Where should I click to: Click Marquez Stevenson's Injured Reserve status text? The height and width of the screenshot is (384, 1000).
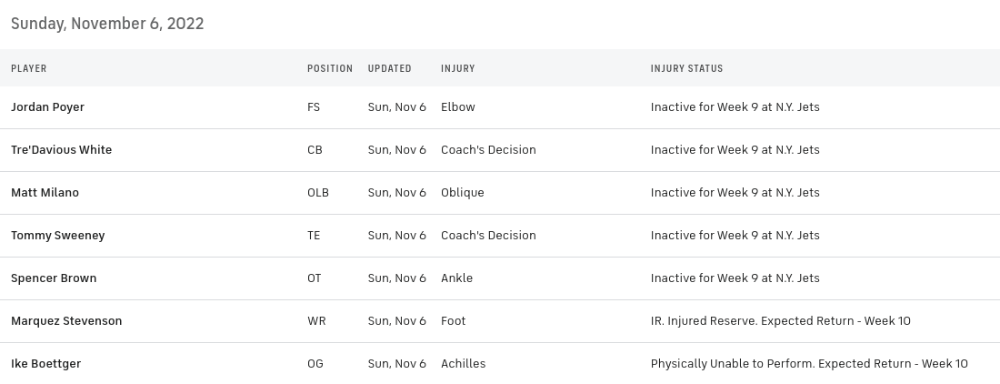(781, 321)
